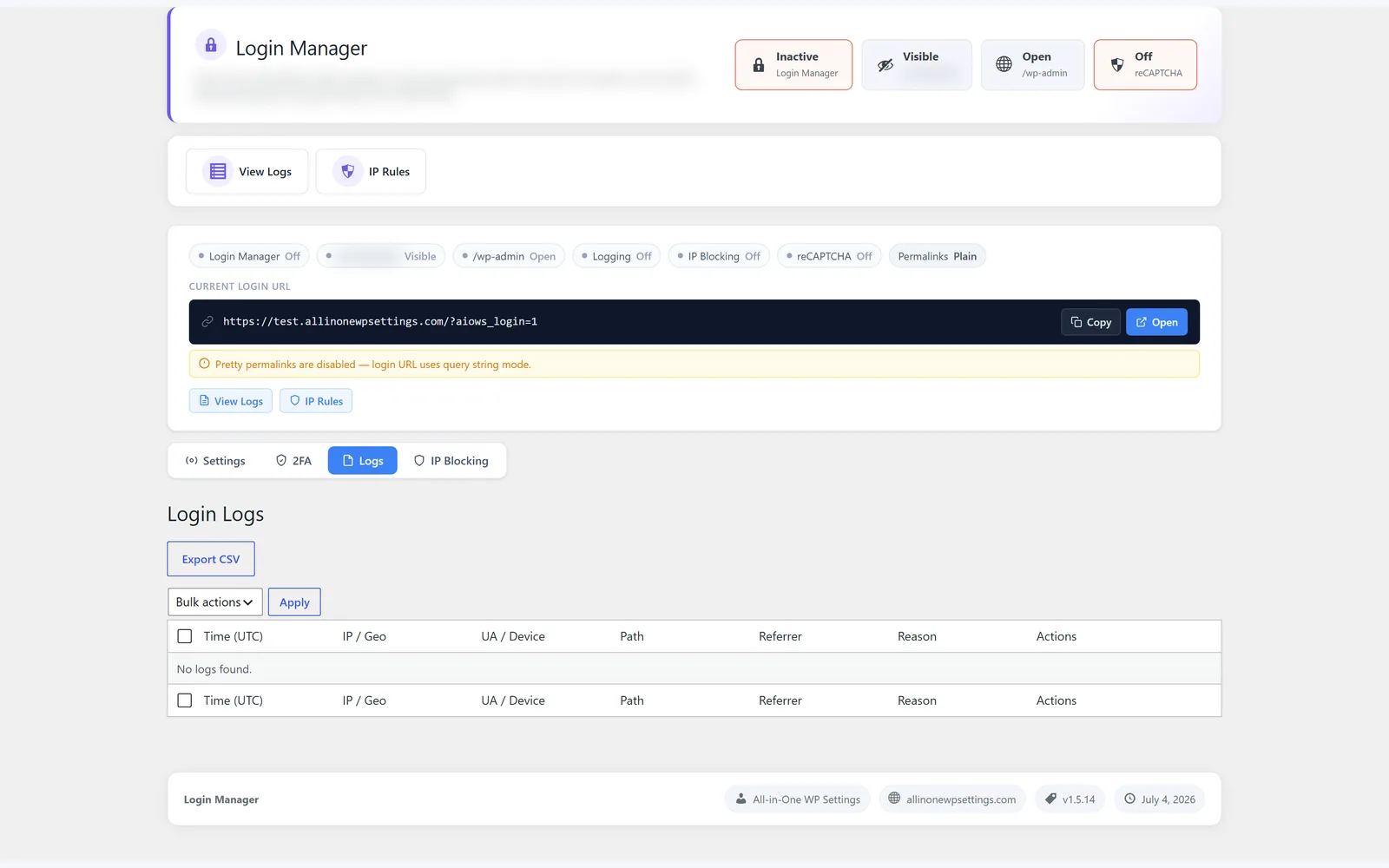Click the Actions header column
The image size is (1389, 868).
pyautogui.click(x=1057, y=636)
